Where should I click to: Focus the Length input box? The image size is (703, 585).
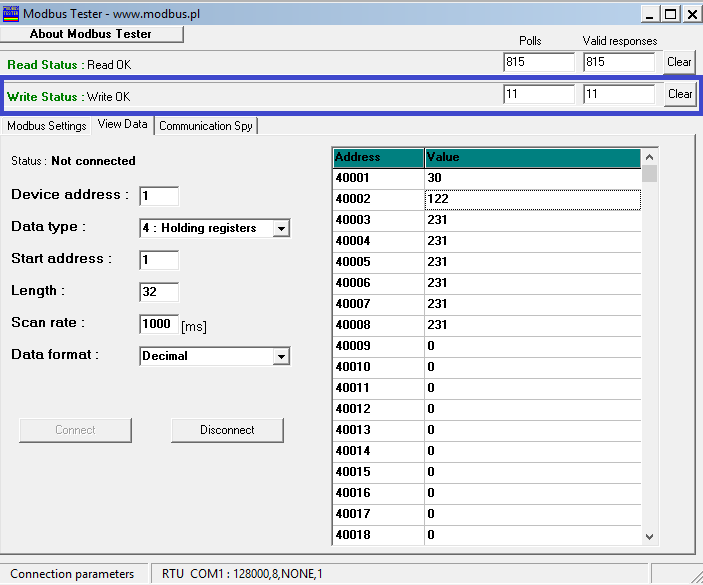tap(159, 292)
